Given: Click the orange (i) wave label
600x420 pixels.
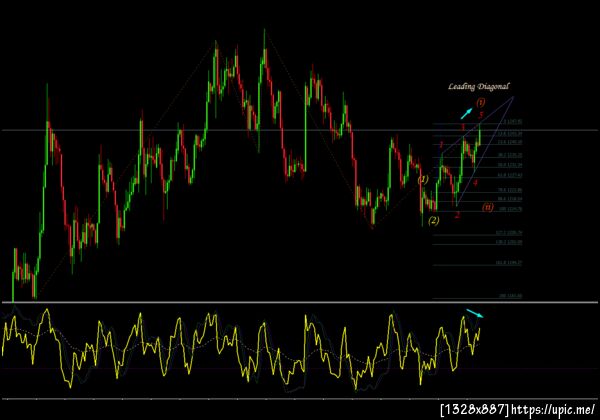Looking at the screenshot, I should point(481,103).
